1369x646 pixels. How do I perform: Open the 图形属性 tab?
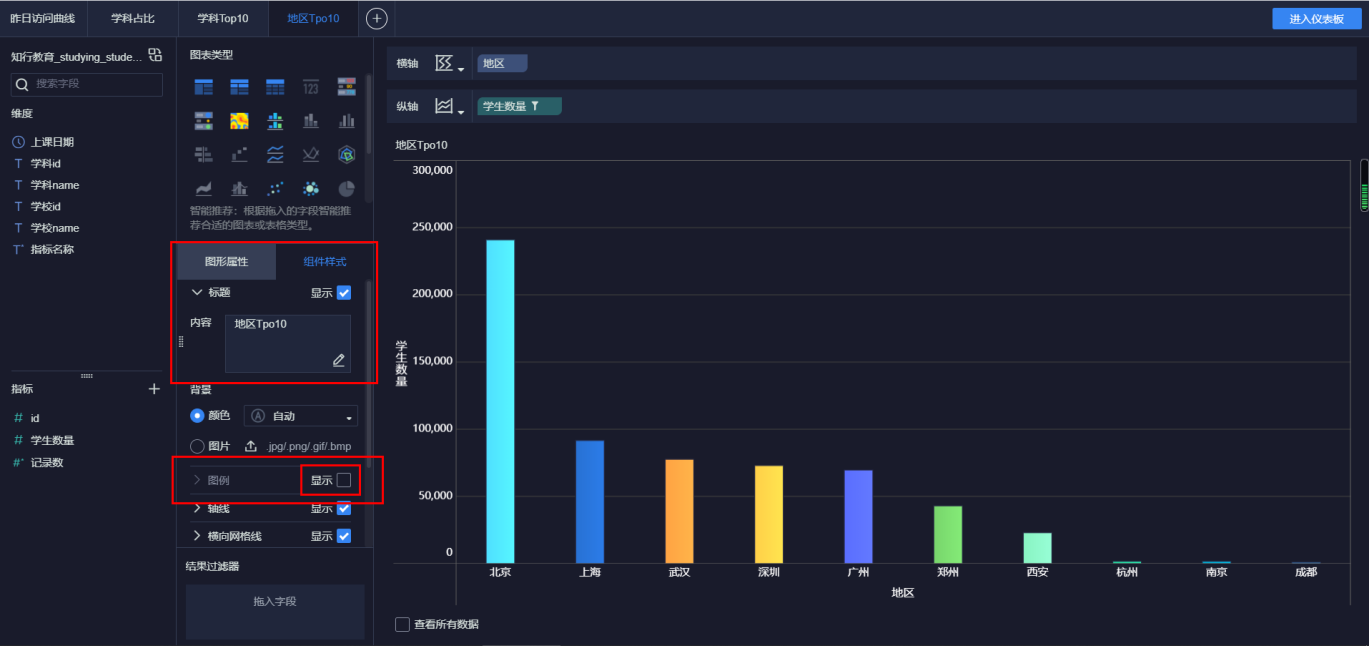point(226,261)
